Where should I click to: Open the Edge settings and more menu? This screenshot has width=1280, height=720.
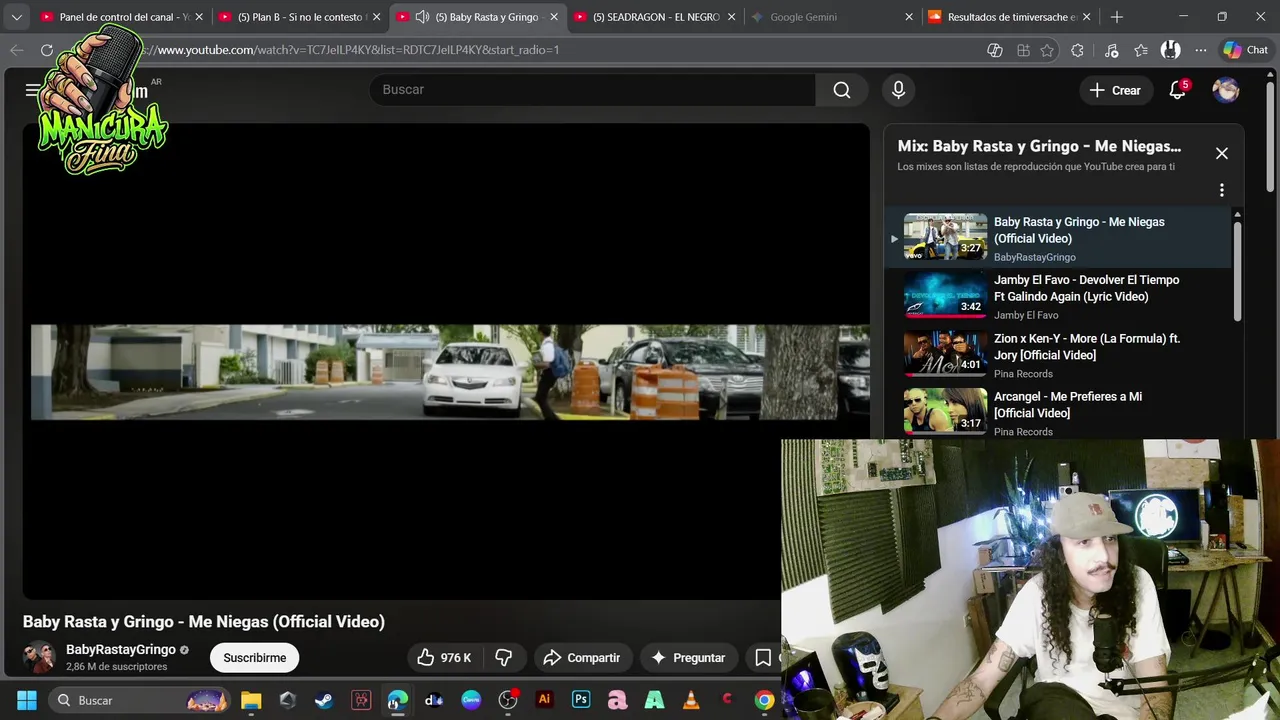1201,50
